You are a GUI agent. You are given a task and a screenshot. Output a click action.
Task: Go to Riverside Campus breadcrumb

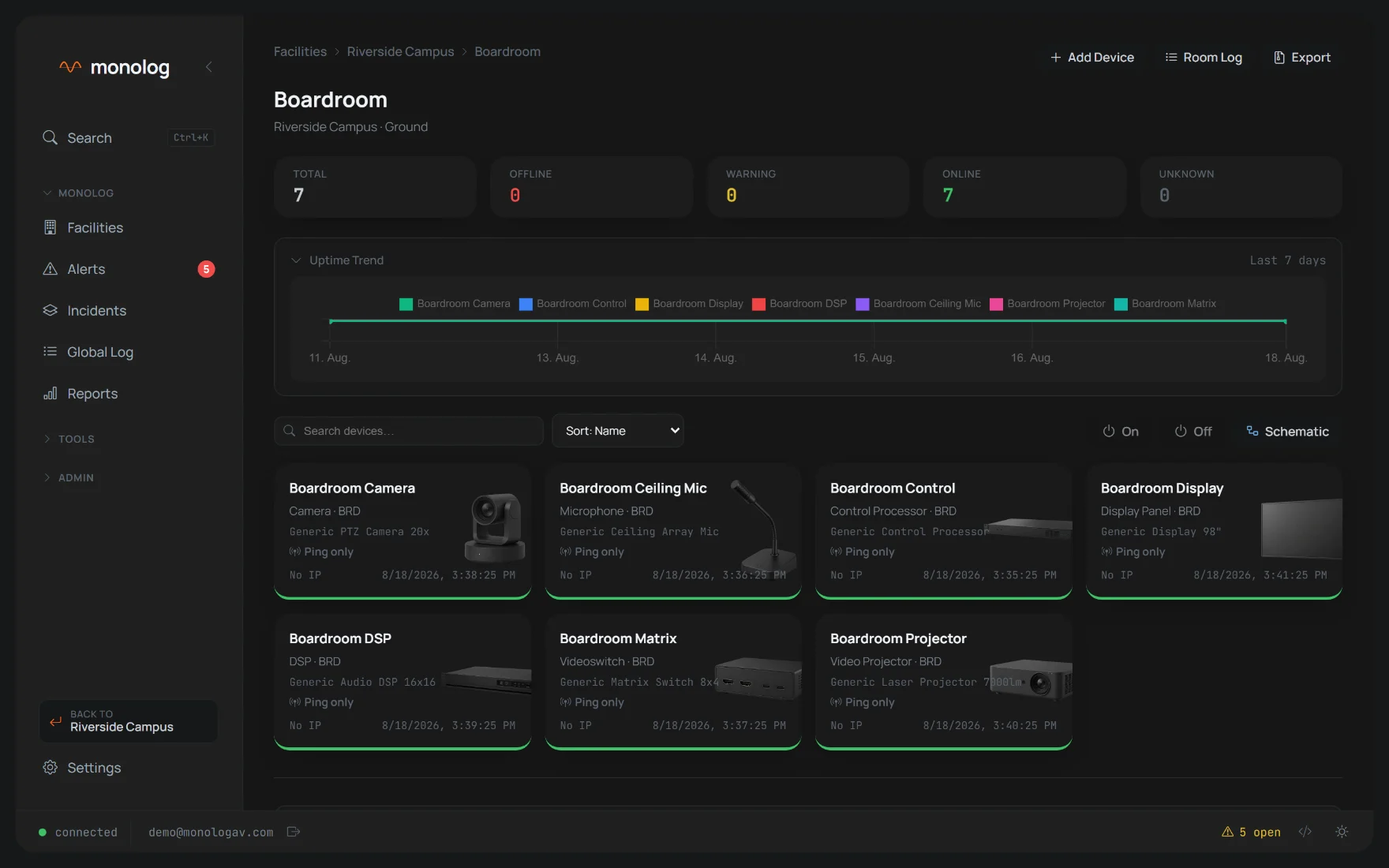[x=401, y=51]
